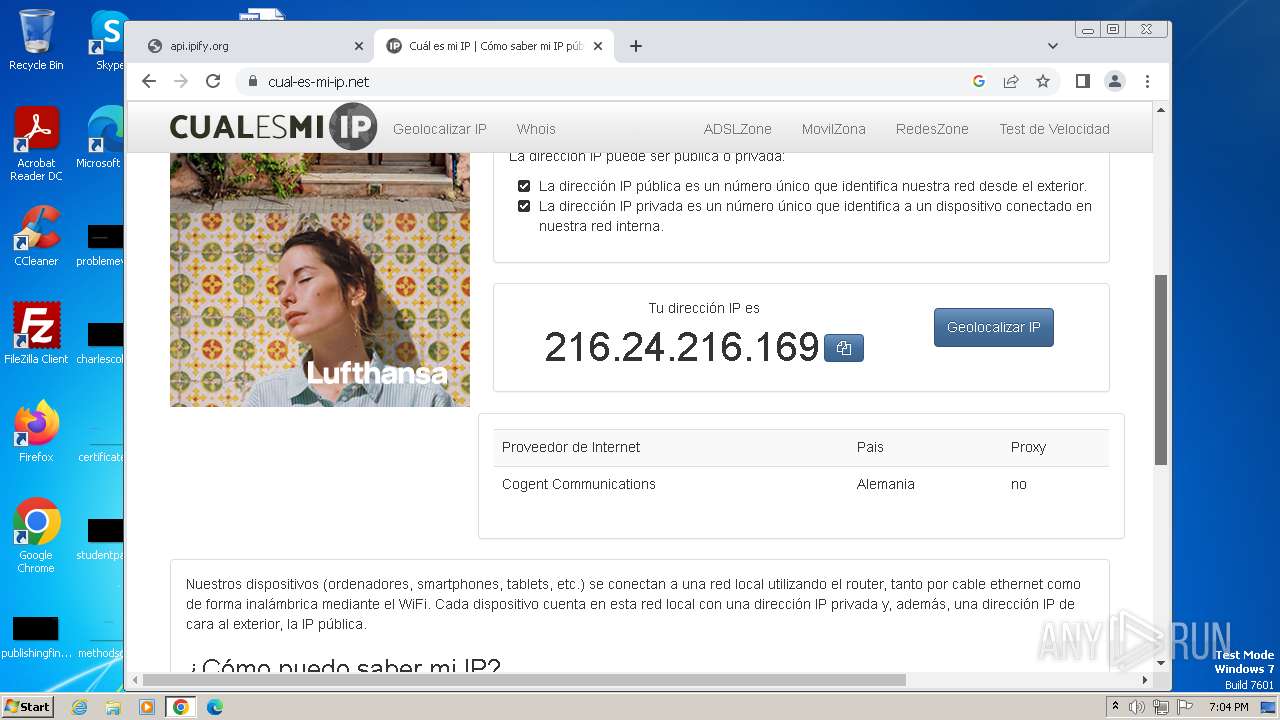This screenshot has height=720, width=1280.
Task: Open the Recycle Bin desktop icon
Action: [36, 41]
